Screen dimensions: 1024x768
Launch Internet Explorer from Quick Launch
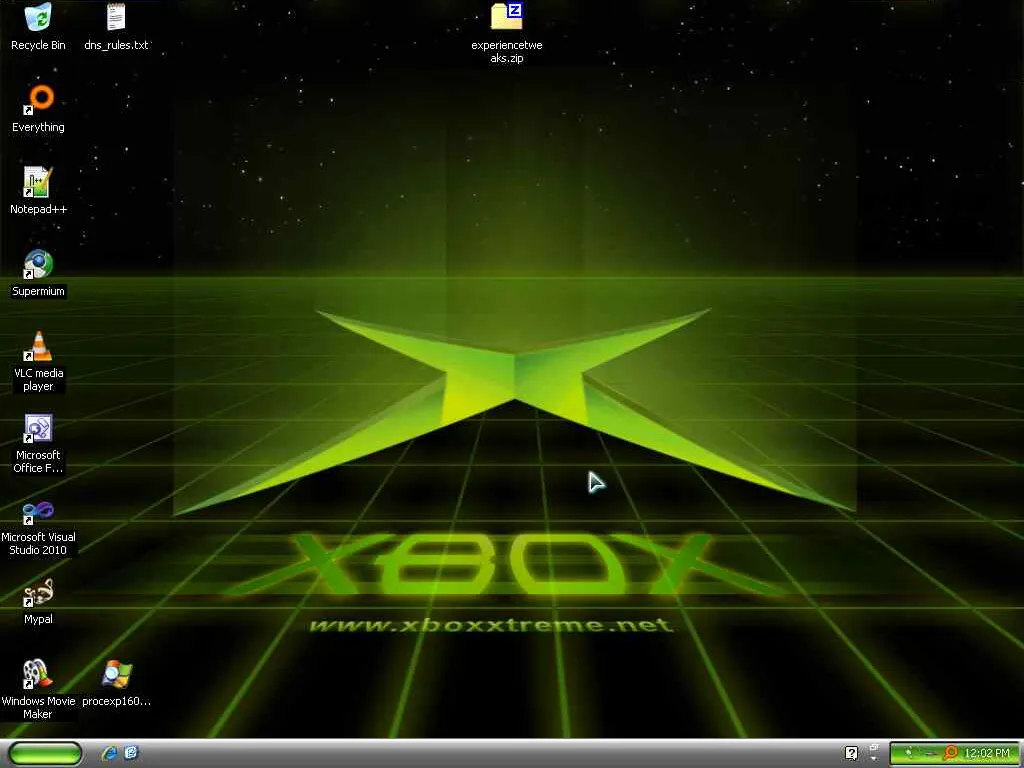click(x=109, y=754)
